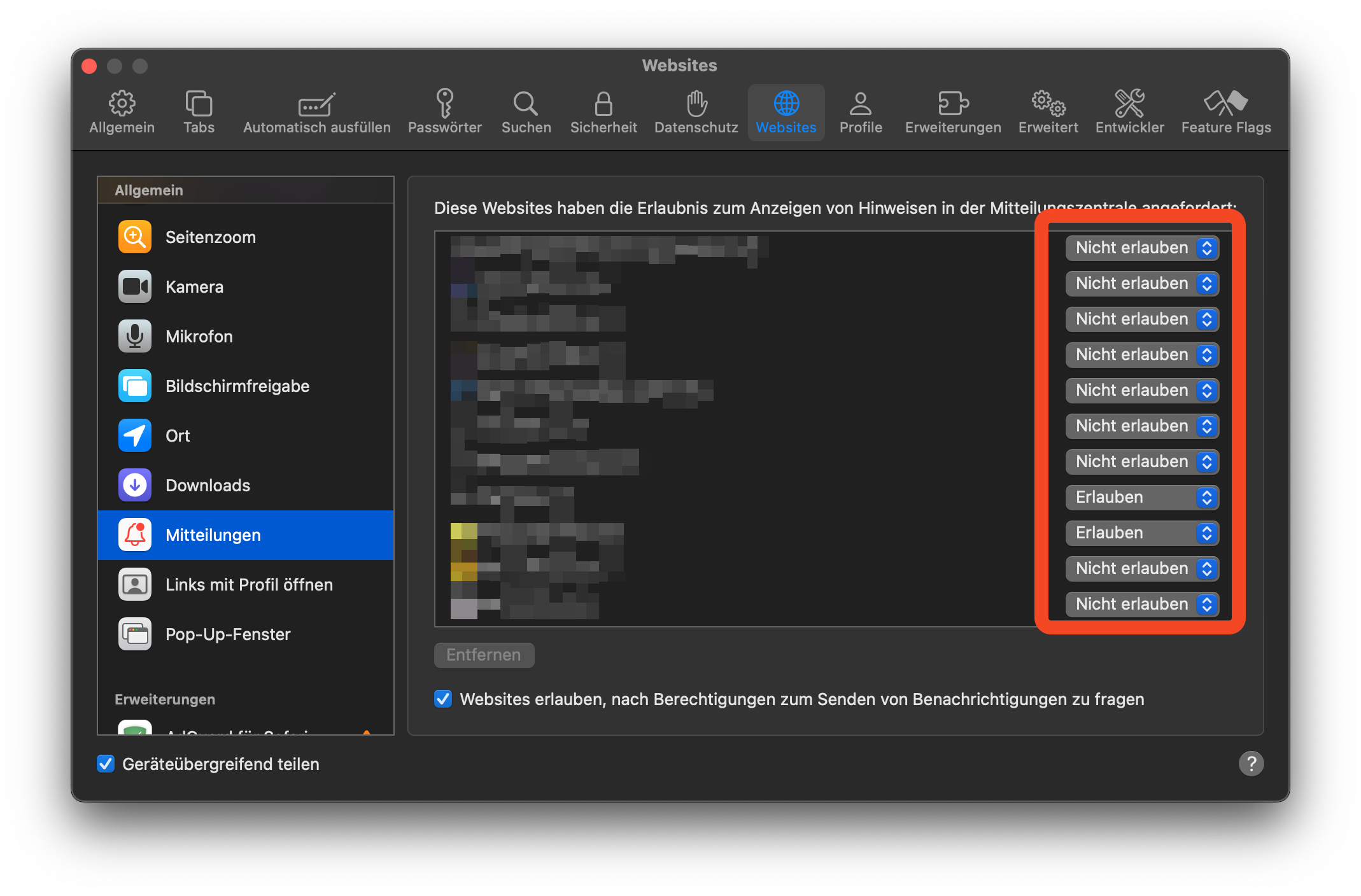Click the Entfernen button

coord(484,655)
